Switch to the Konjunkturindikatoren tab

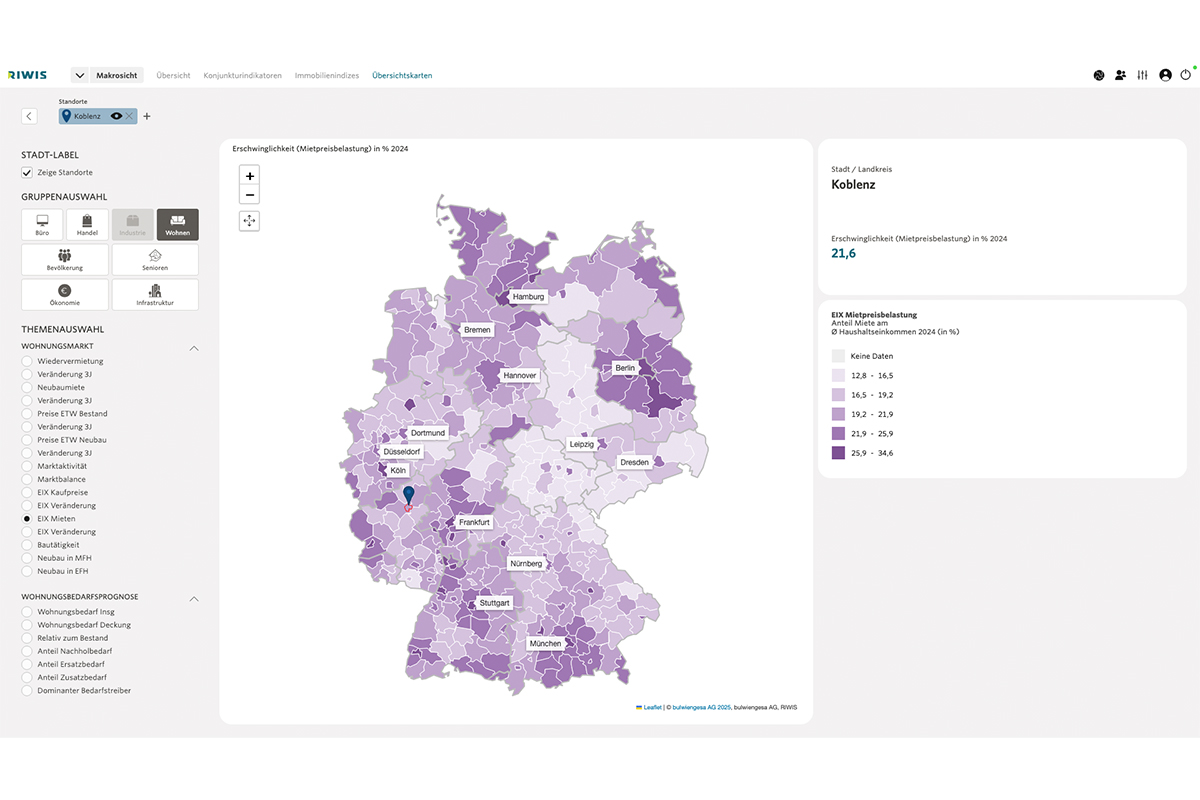point(242,75)
